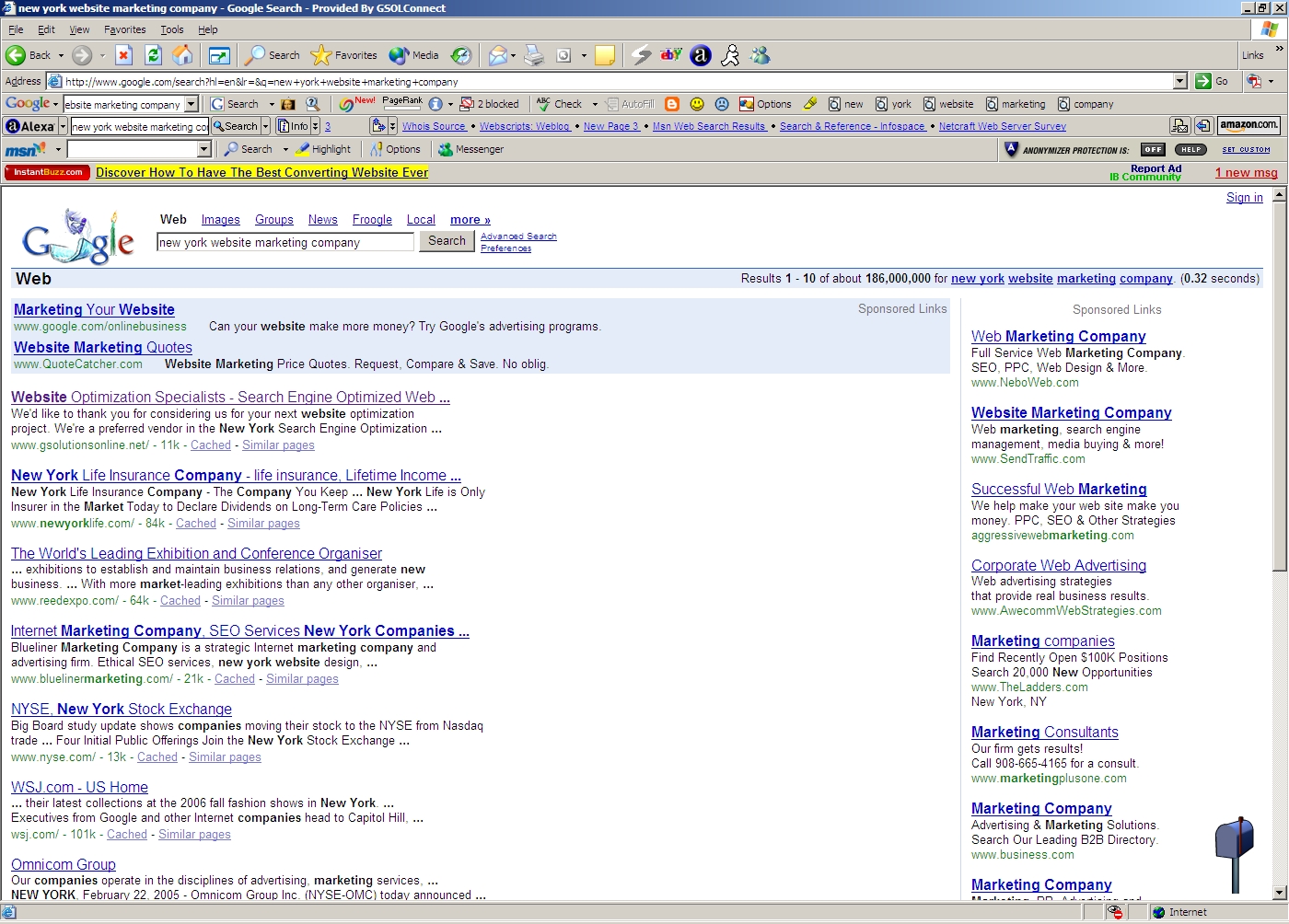The height and width of the screenshot is (924, 1289).
Task: Open the Alexa logo dropdown arrow
Action: pos(63,126)
